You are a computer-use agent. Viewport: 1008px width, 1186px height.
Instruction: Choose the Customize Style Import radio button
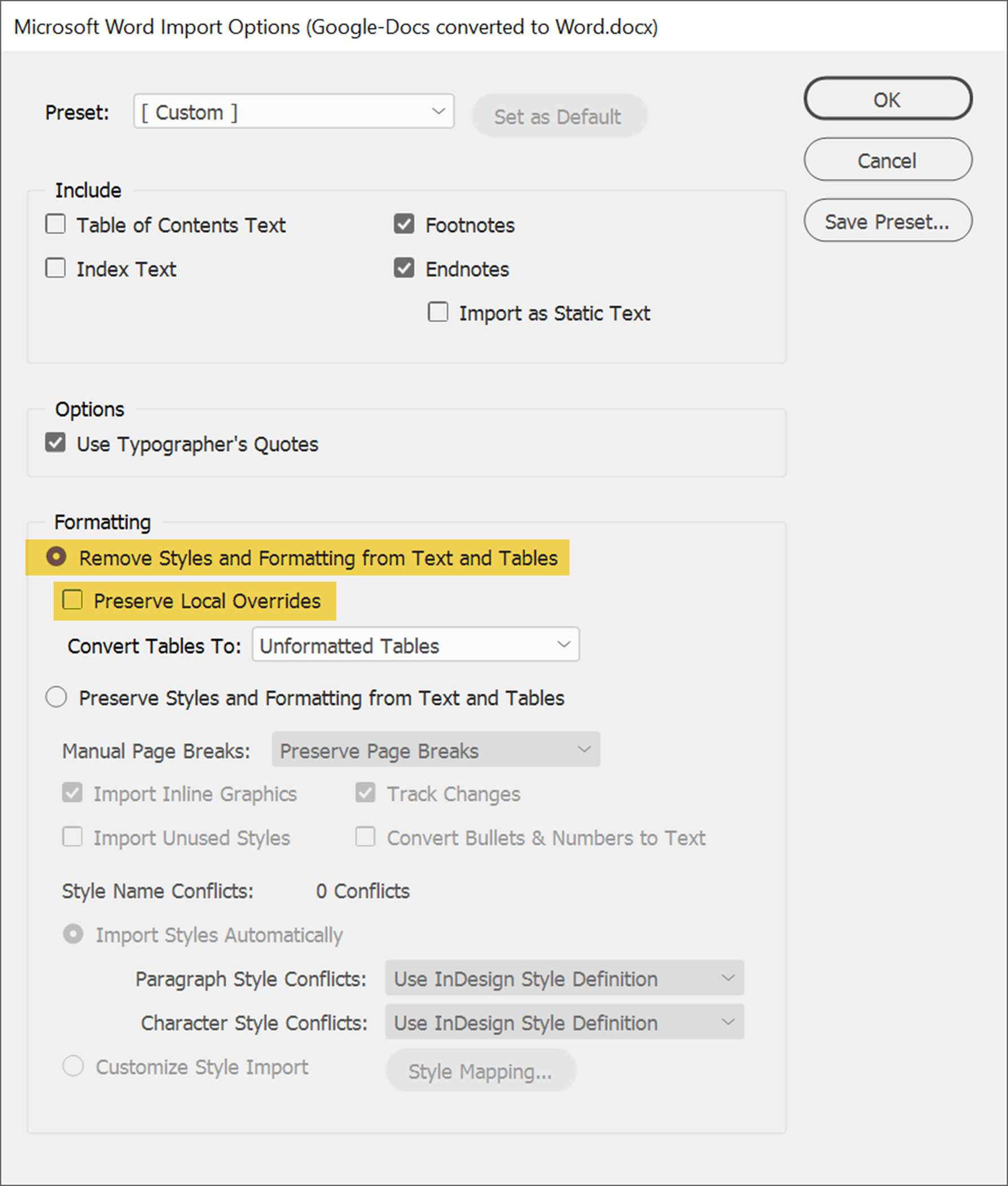point(73,1066)
